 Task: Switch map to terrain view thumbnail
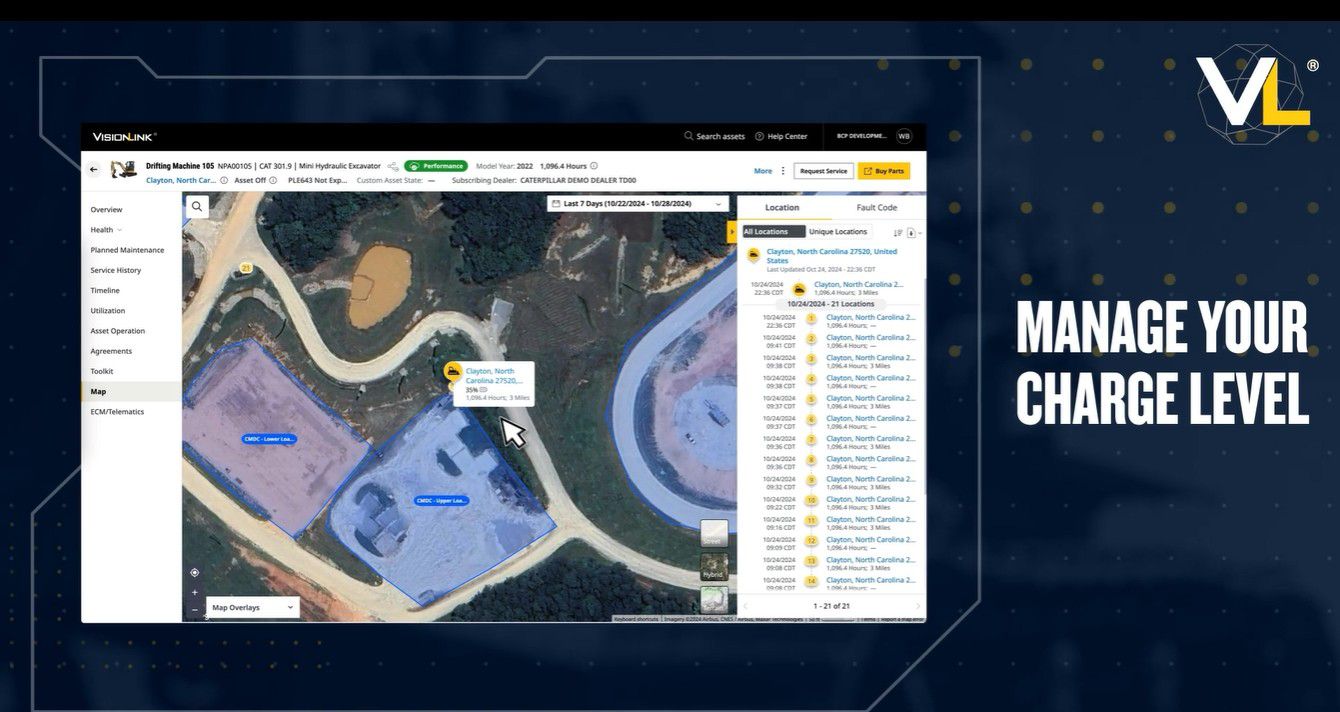[x=714, y=600]
